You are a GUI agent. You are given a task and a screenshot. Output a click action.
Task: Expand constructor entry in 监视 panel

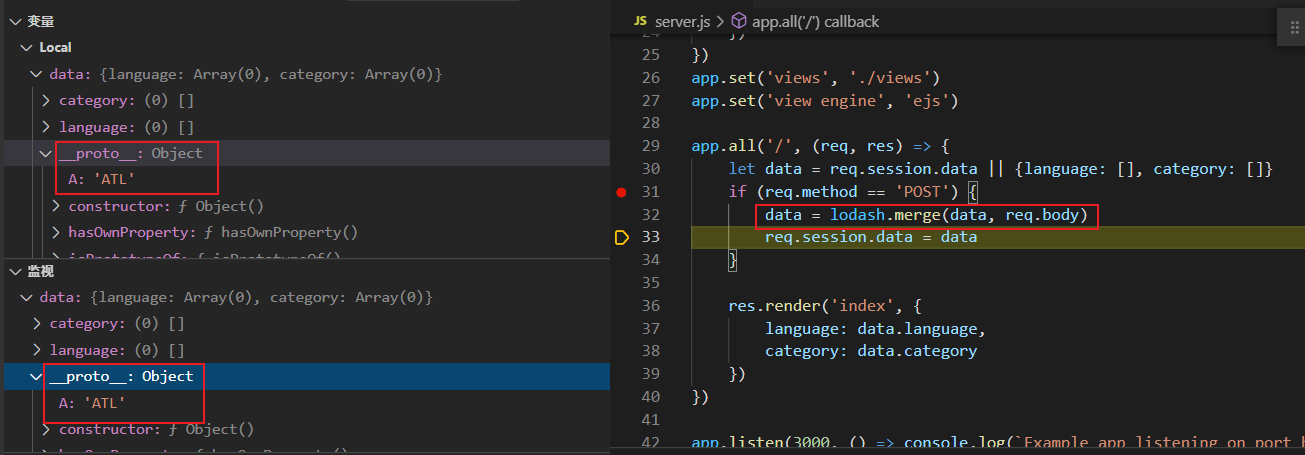pos(46,429)
